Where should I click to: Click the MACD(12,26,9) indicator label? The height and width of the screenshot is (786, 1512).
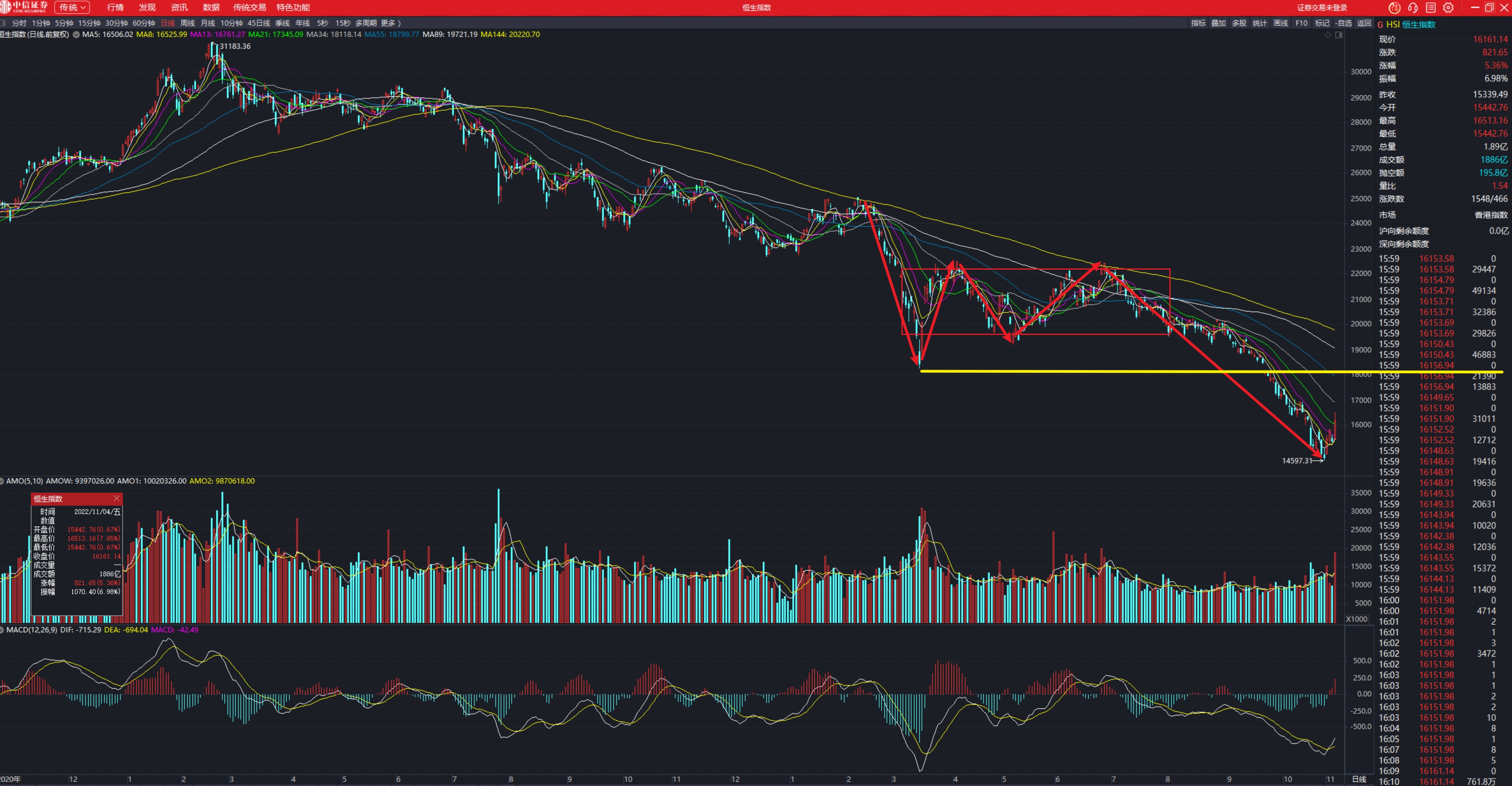coord(32,630)
